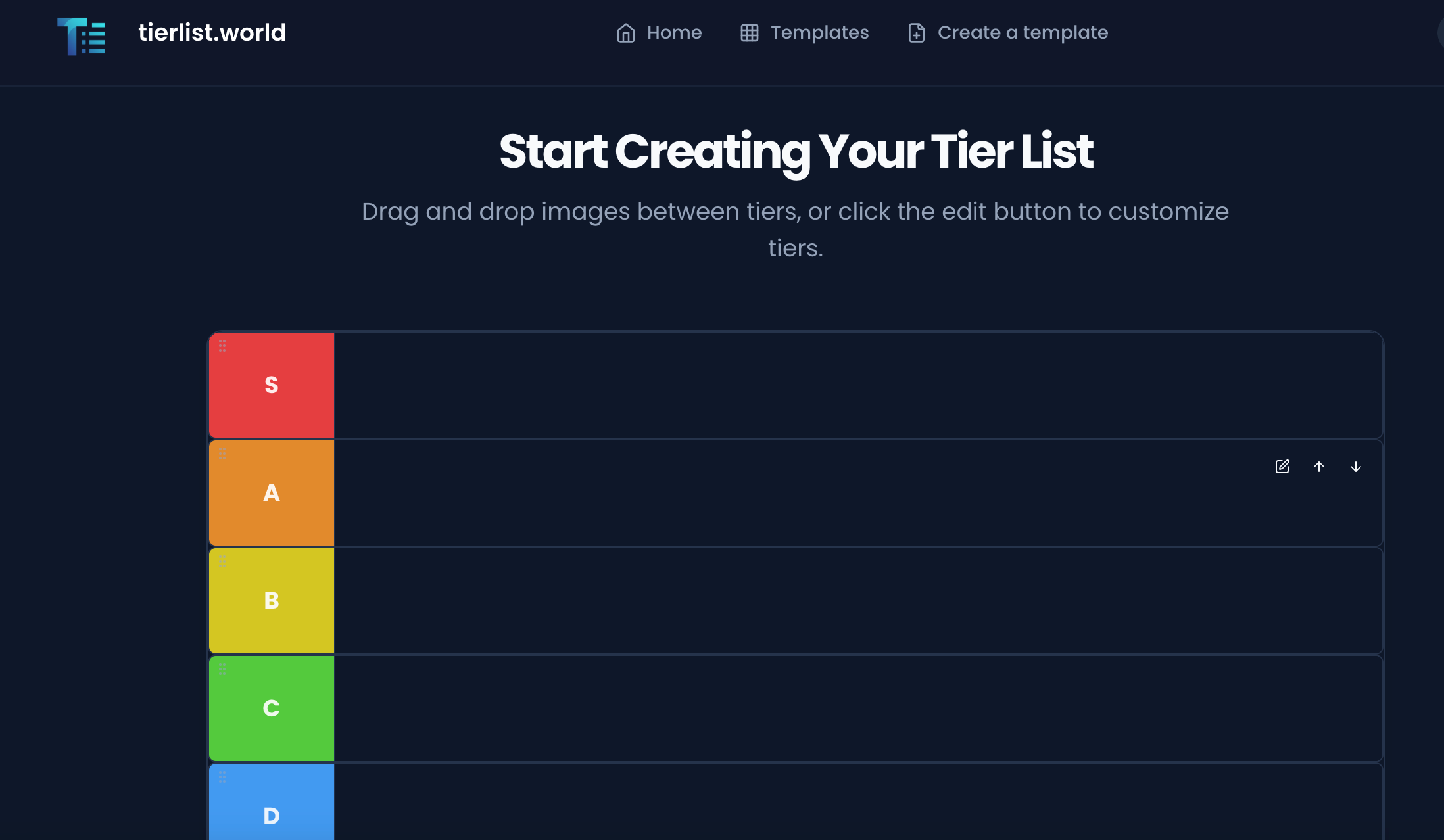
Task: Click the drag handle on B tier
Action: pyautogui.click(x=222, y=561)
